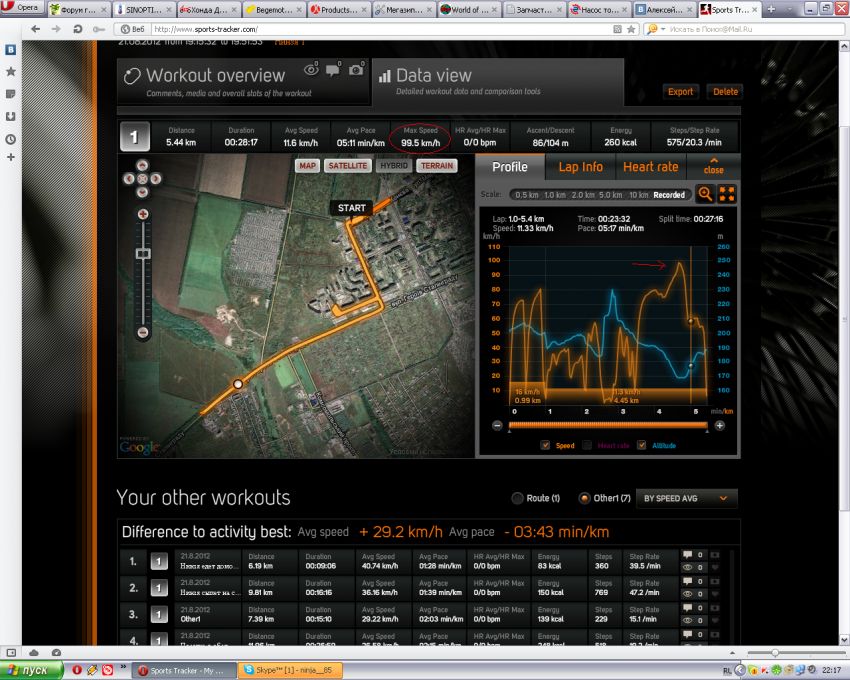This screenshot has height=680, width=850.
Task: Select the Other1 (7) radio button
Action: tap(584, 498)
